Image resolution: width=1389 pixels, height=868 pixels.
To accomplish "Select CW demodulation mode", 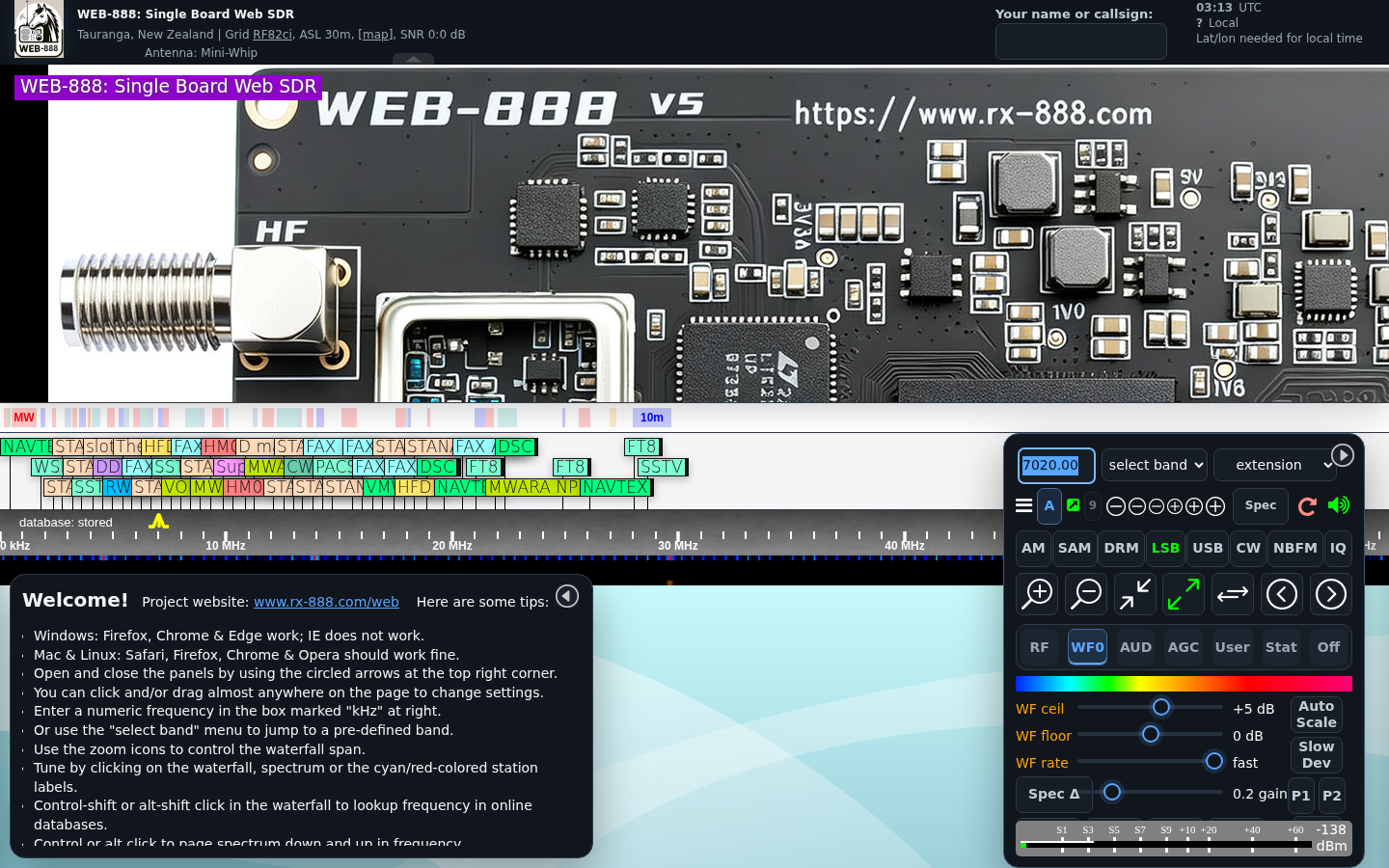I will click(1248, 548).
